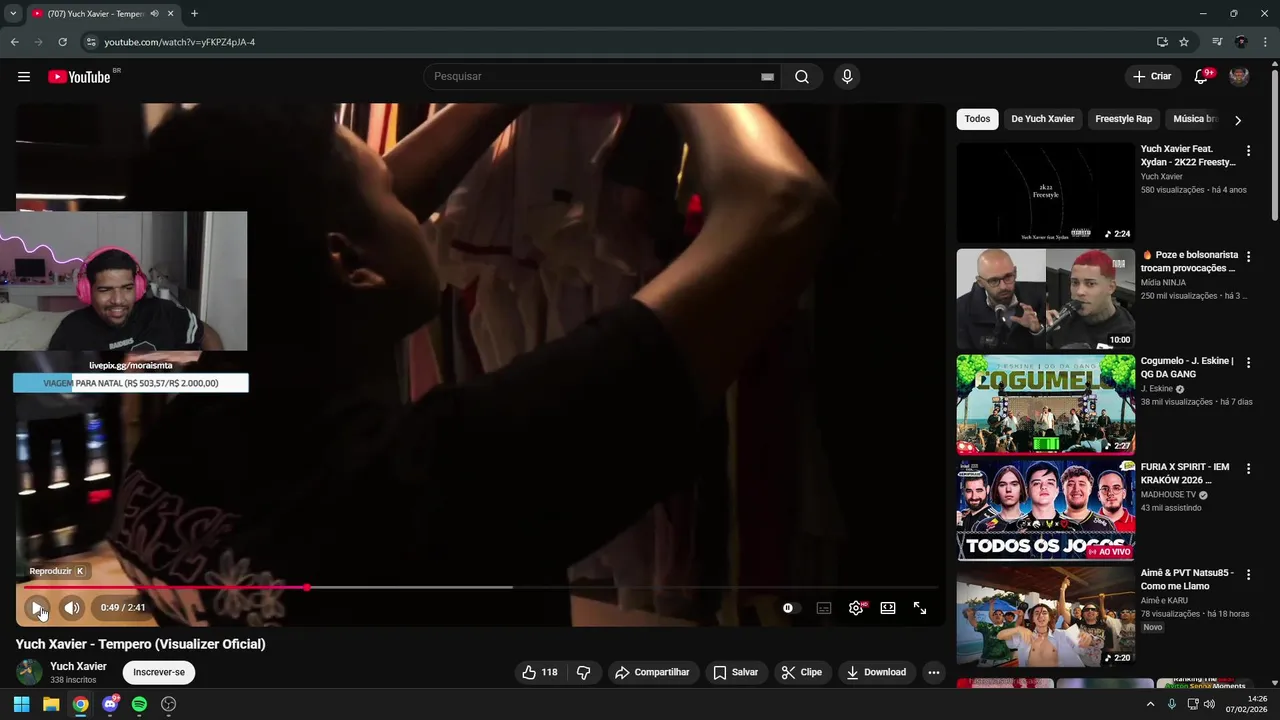
Task: Share the video via Compartilhar
Action: [x=652, y=672]
